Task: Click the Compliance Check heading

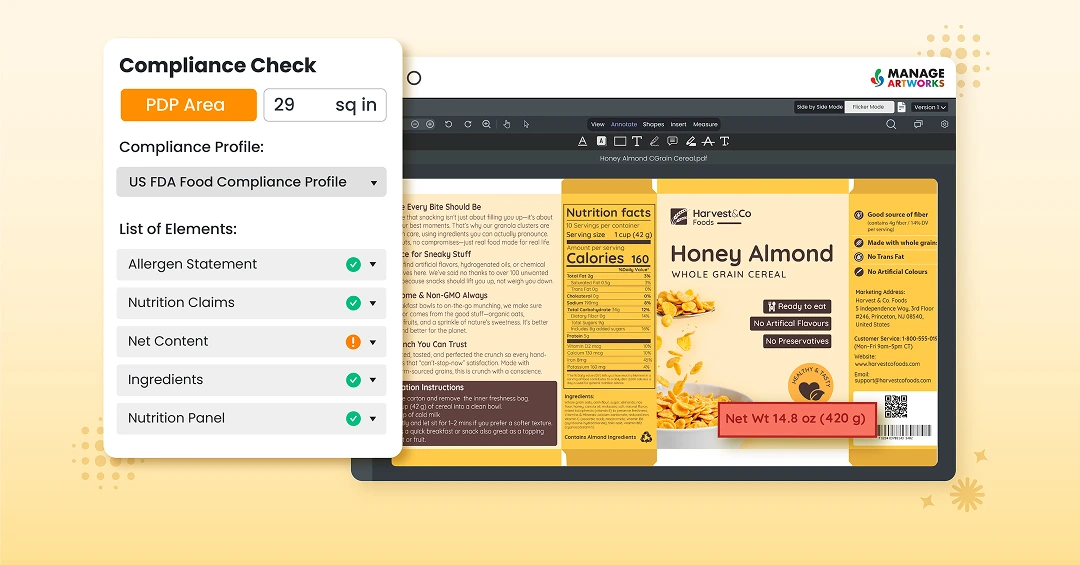Action: point(218,65)
